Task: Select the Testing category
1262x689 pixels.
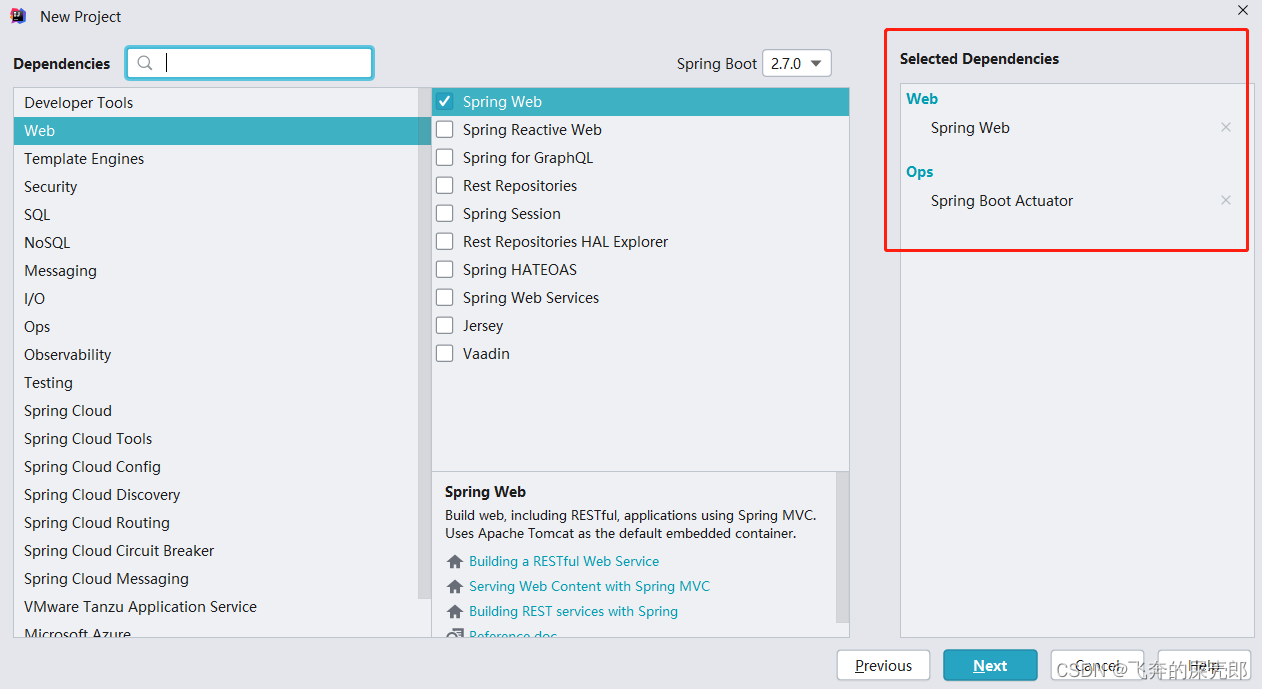Action: coord(216,383)
